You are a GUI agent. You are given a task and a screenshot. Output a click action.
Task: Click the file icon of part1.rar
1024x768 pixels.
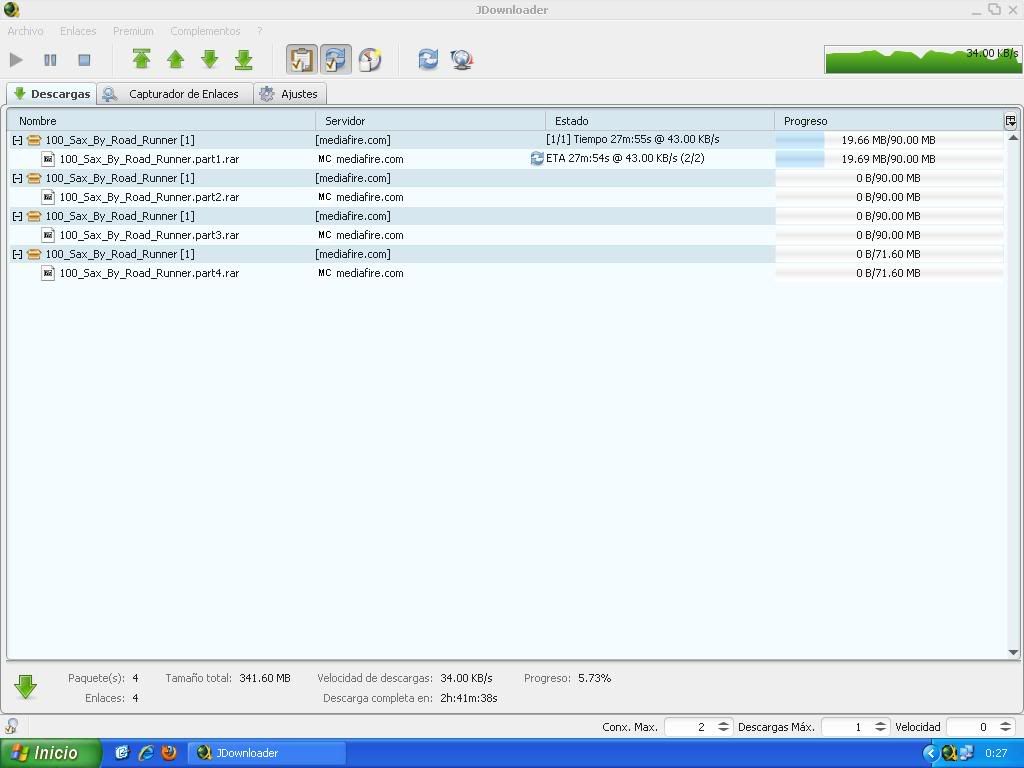point(48,159)
